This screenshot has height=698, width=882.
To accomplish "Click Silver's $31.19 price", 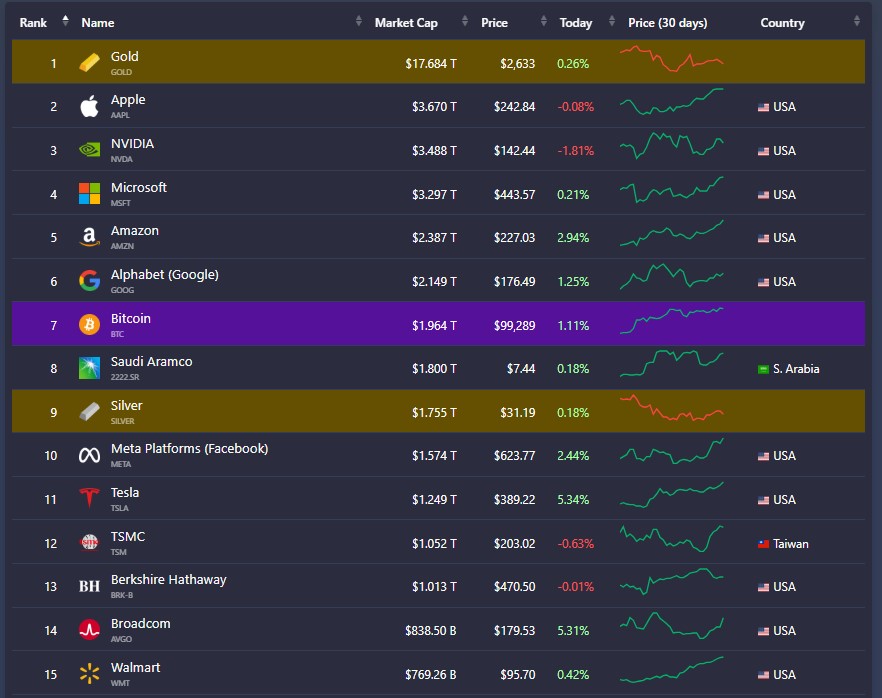I will 518,413.
